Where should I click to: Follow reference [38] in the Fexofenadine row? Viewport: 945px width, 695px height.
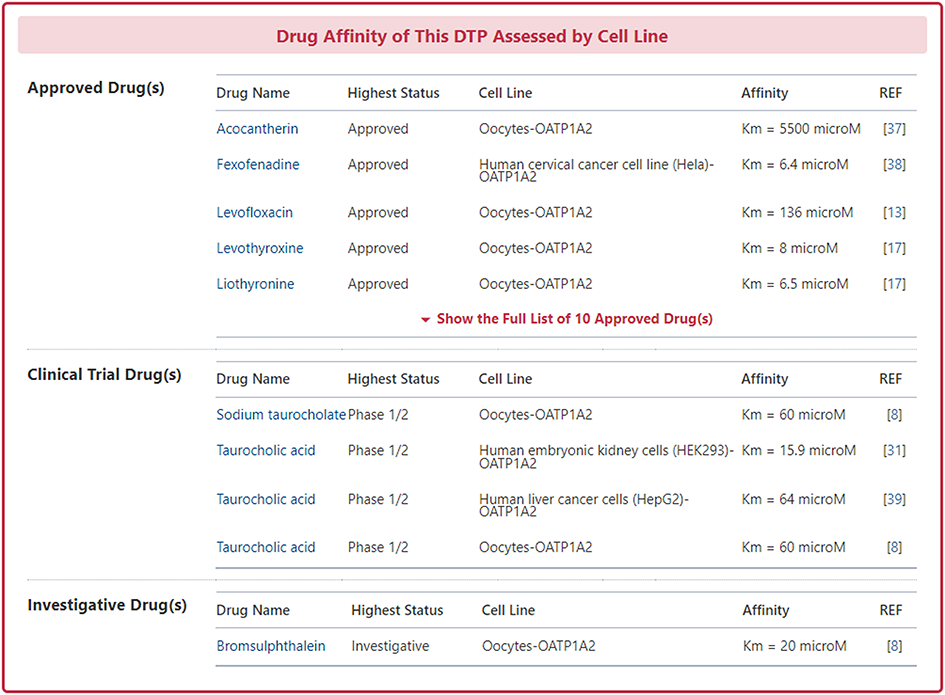894,165
